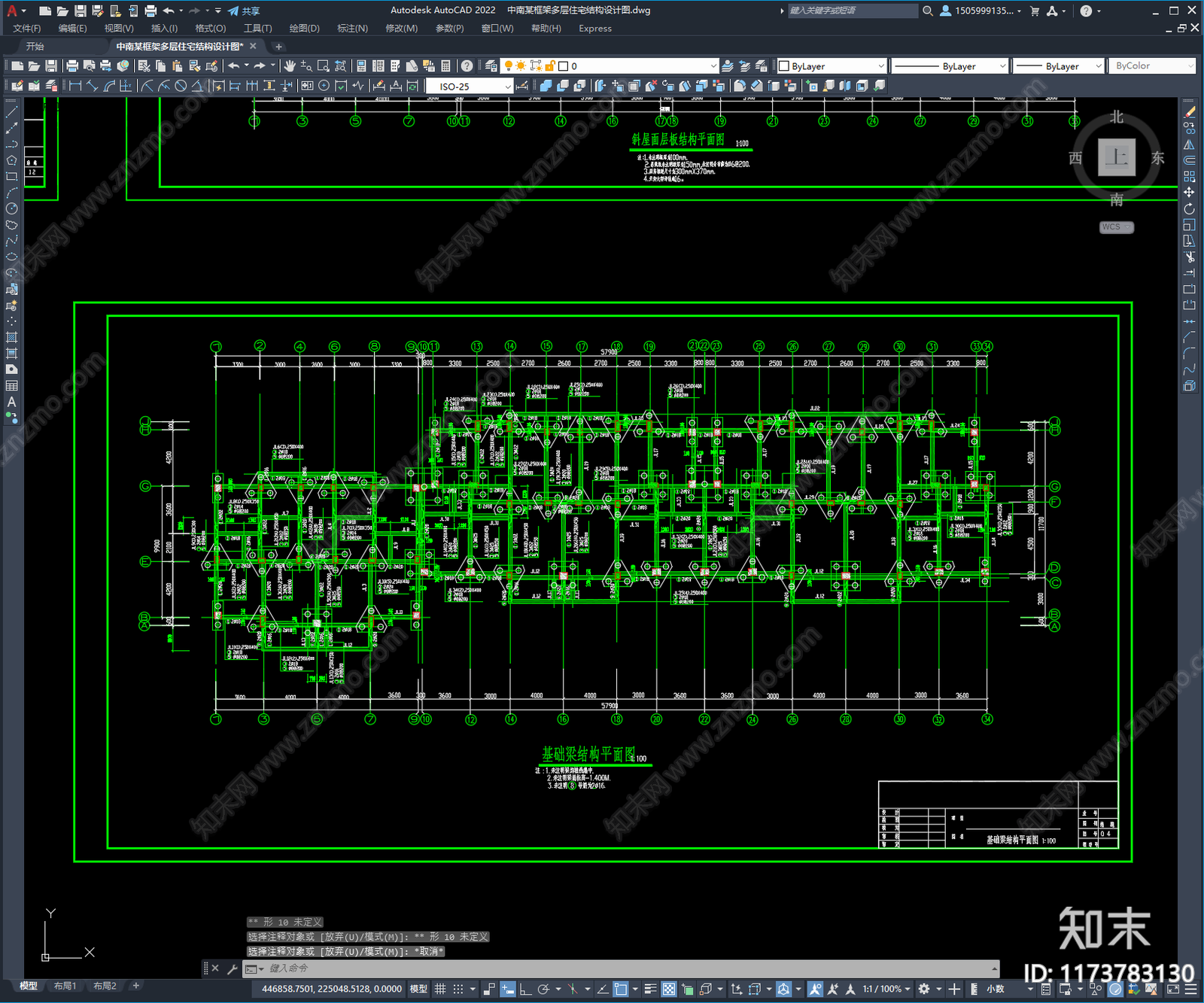Toggle polar tracking in status bar
Image resolution: width=1204 pixels, height=1003 pixels.
543,989
